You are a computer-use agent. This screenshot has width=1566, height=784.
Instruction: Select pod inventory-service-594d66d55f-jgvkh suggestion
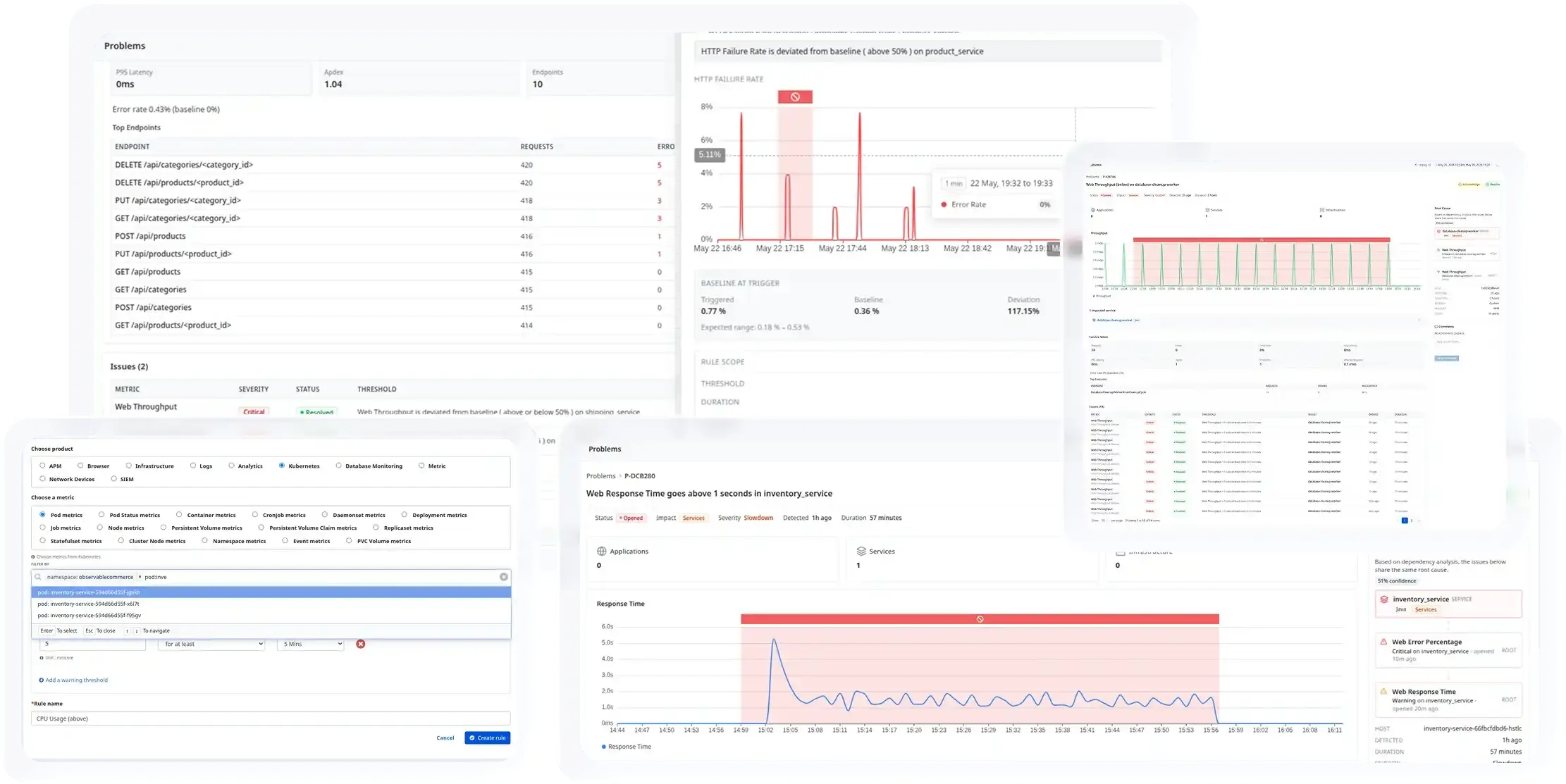point(271,592)
